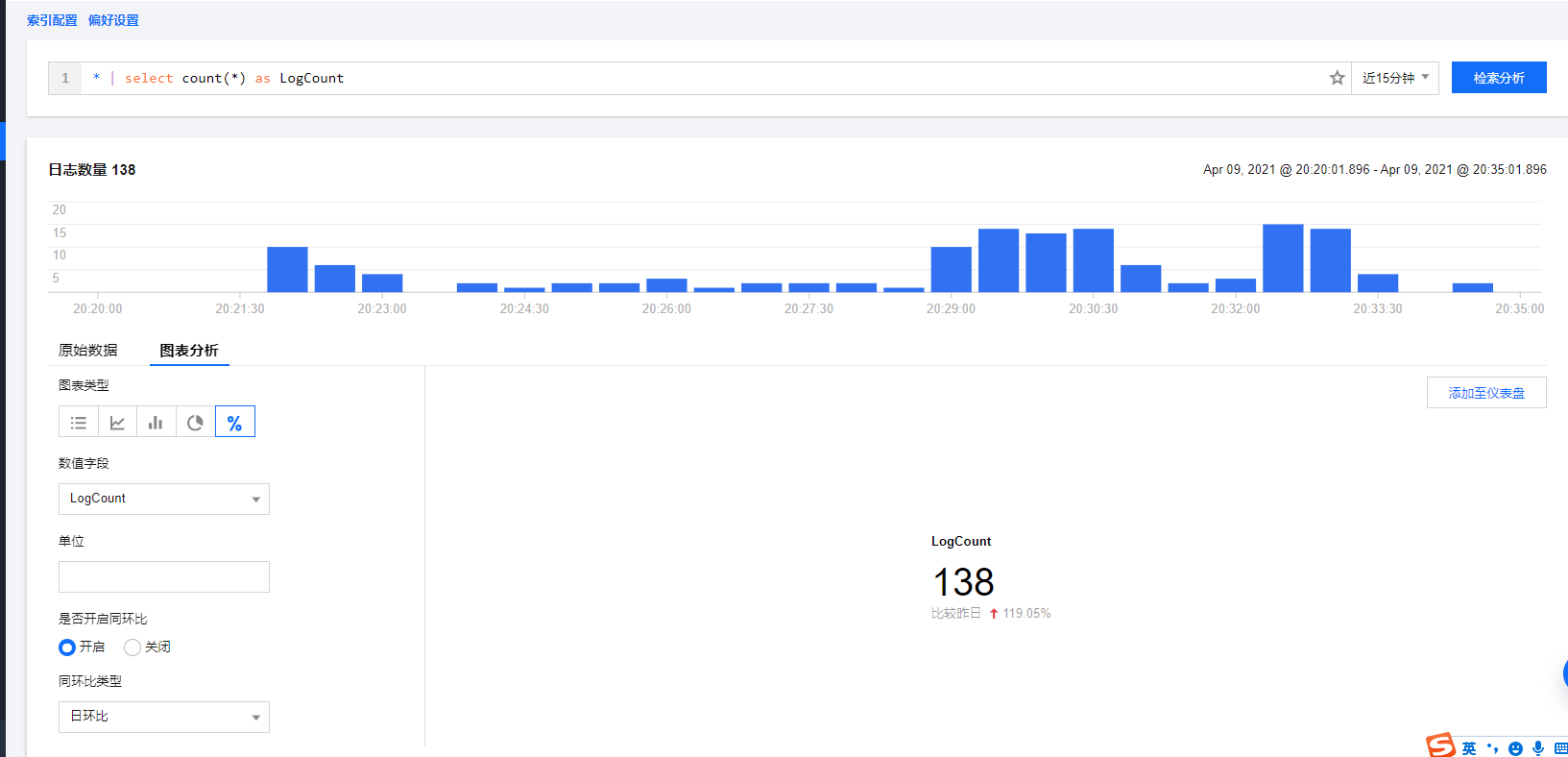Click the IME punctuation mode icon
This screenshot has width=1568, height=757.
tap(1492, 748)
